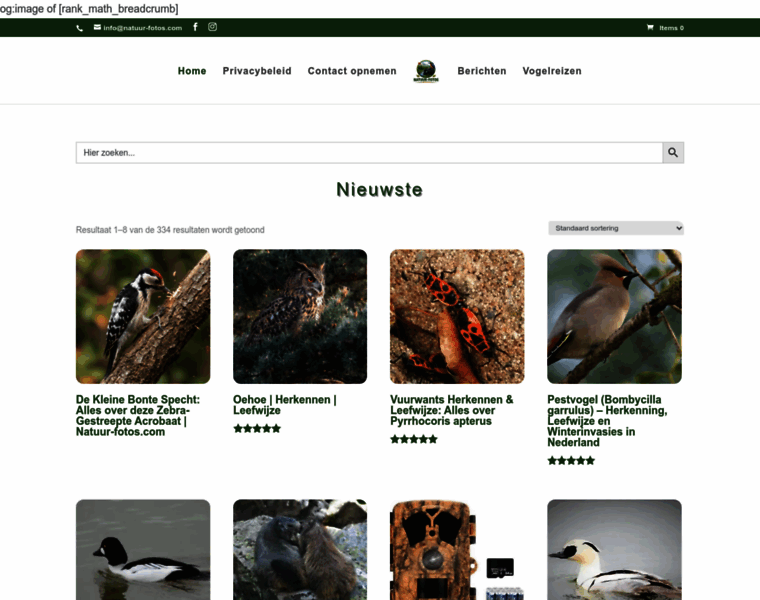Screen dimensions: 760x600
Task: Open the Privacybeleid menu item
Action: click(257, 71)
